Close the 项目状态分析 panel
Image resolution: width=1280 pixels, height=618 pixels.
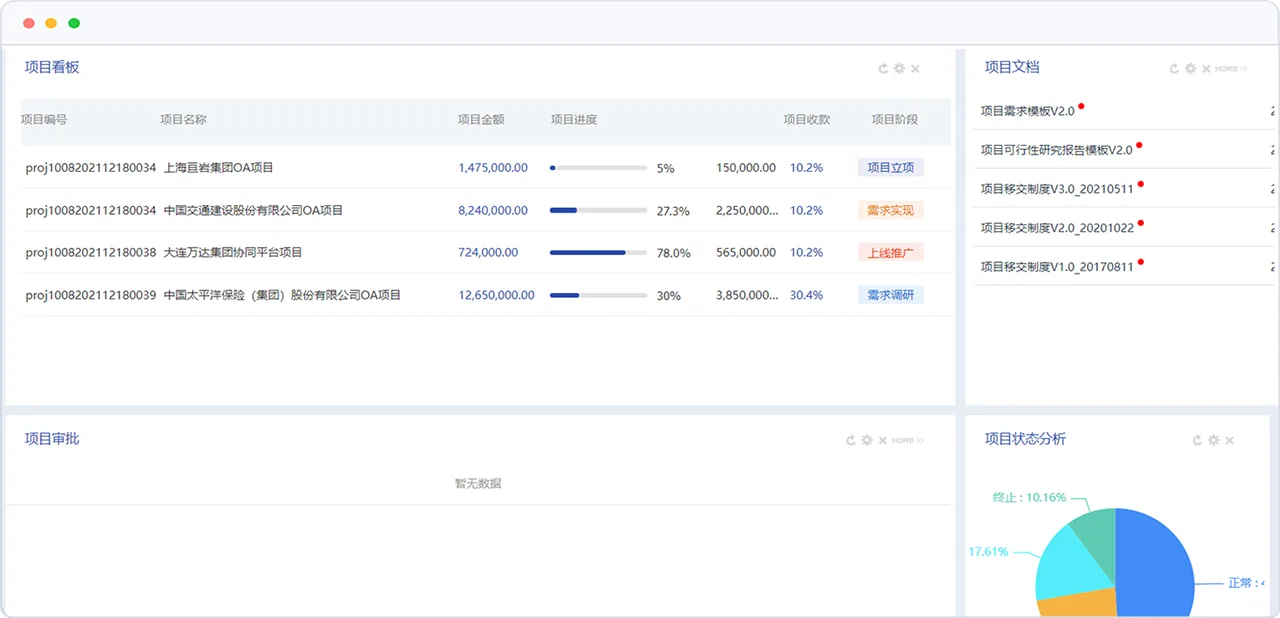coord(1229,440)
